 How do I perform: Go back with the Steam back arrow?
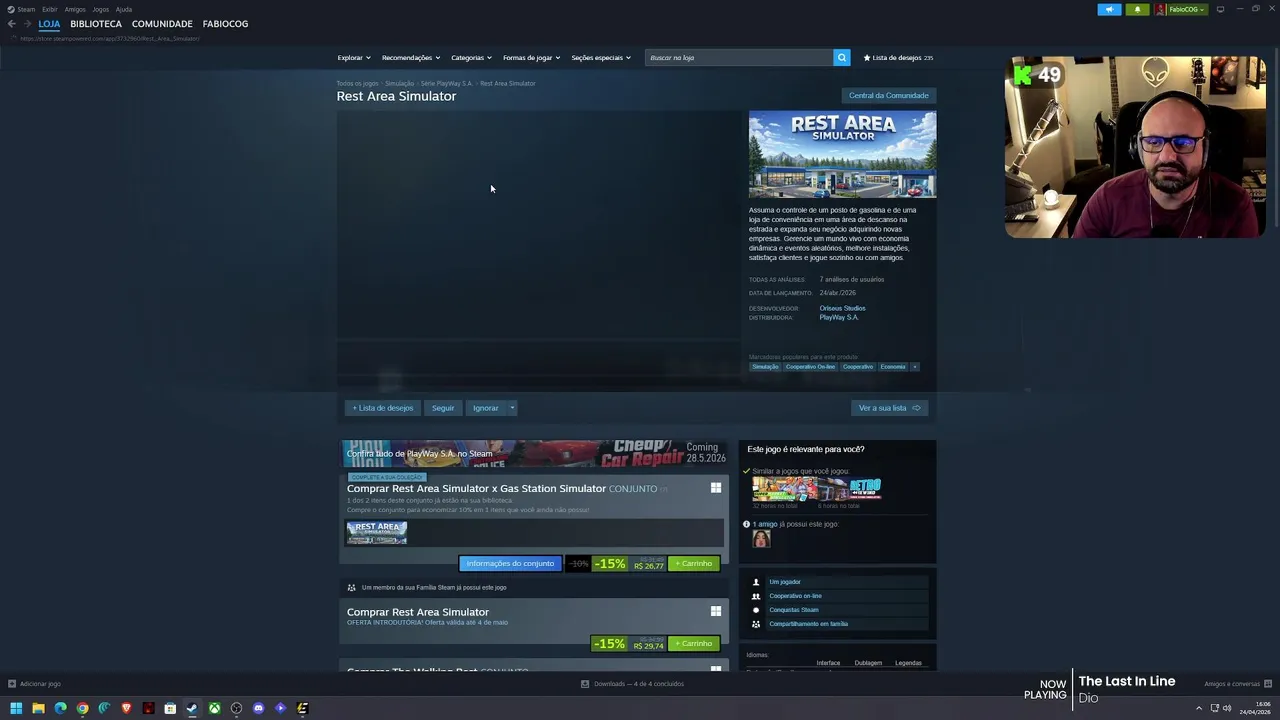tap(11, 24)
